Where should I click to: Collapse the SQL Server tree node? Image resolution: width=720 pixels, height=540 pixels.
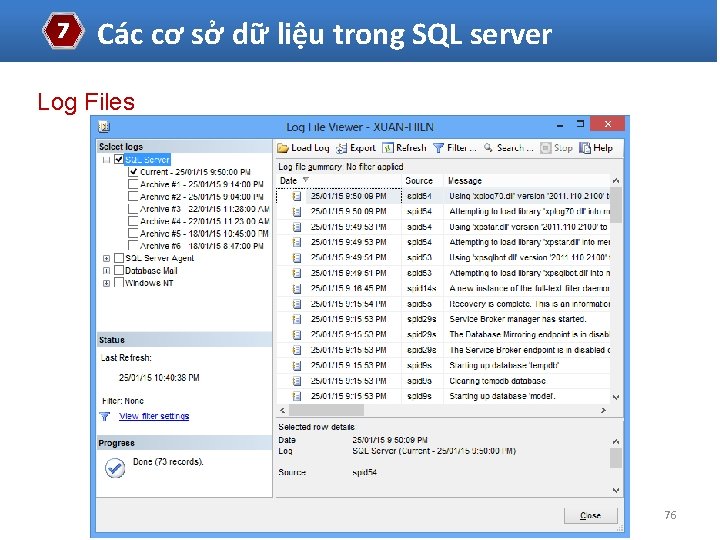click(x=106, y=160)
